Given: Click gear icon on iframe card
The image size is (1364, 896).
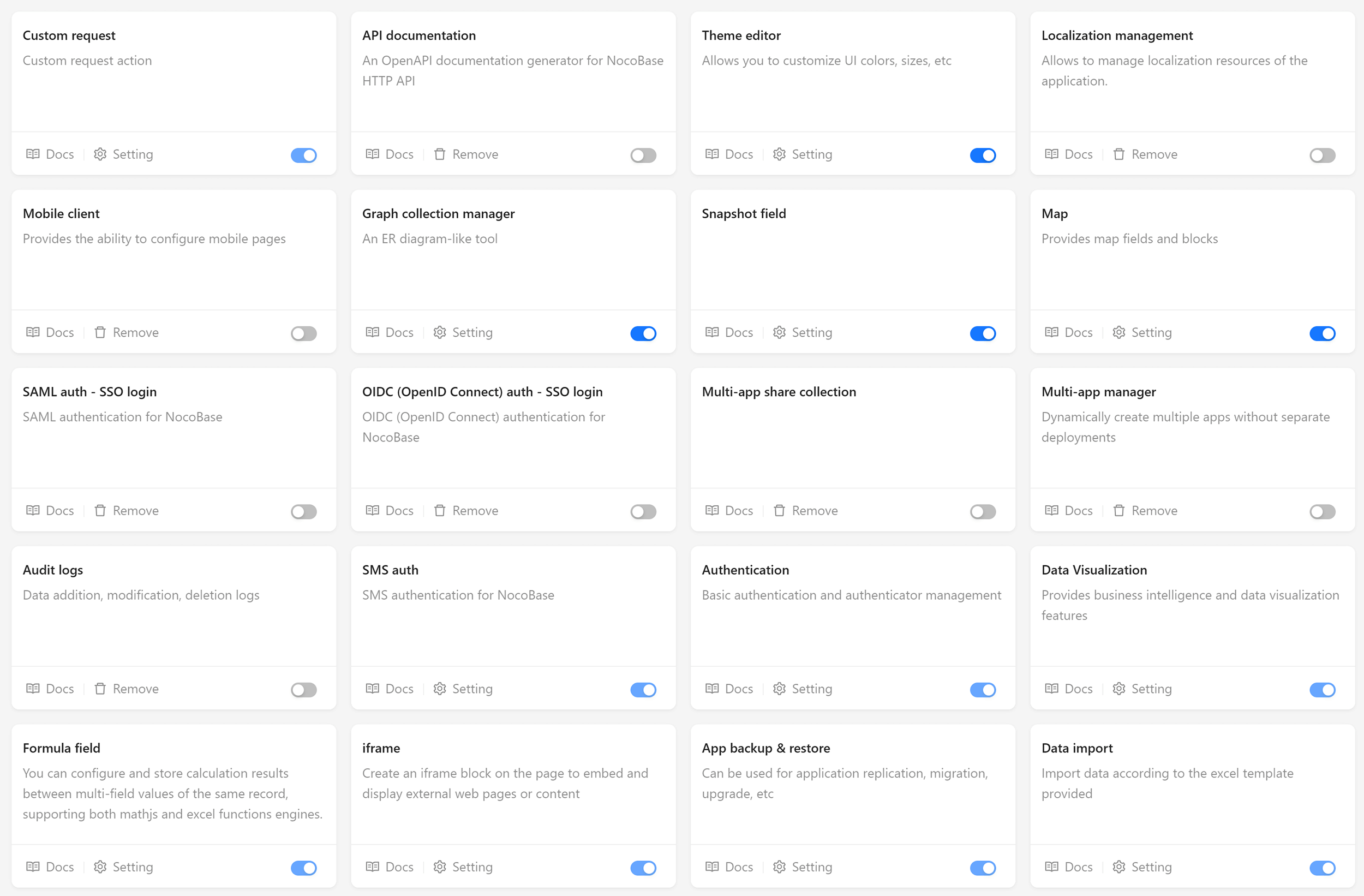Looking at the screenshot, I should point(440,867).
